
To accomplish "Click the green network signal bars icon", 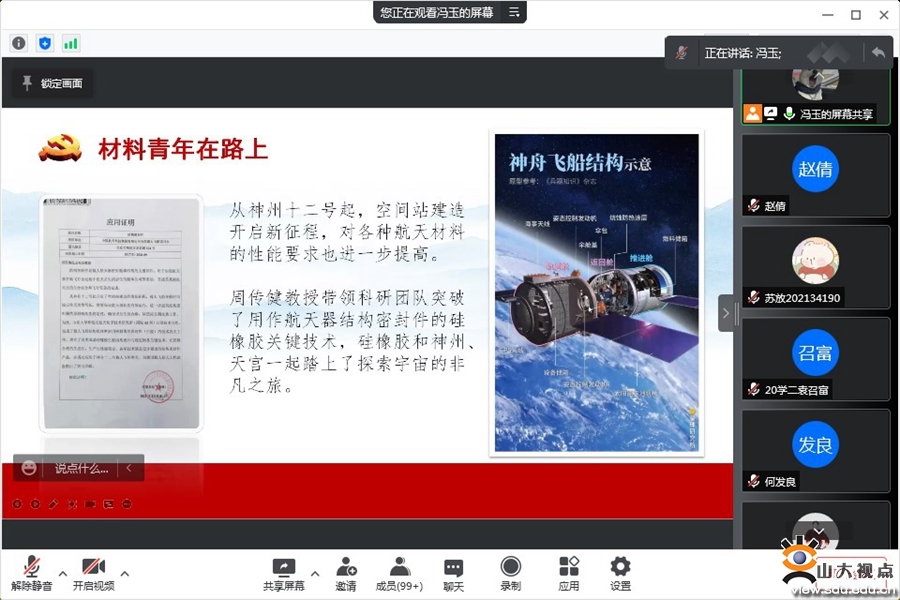I will (71, 43).
